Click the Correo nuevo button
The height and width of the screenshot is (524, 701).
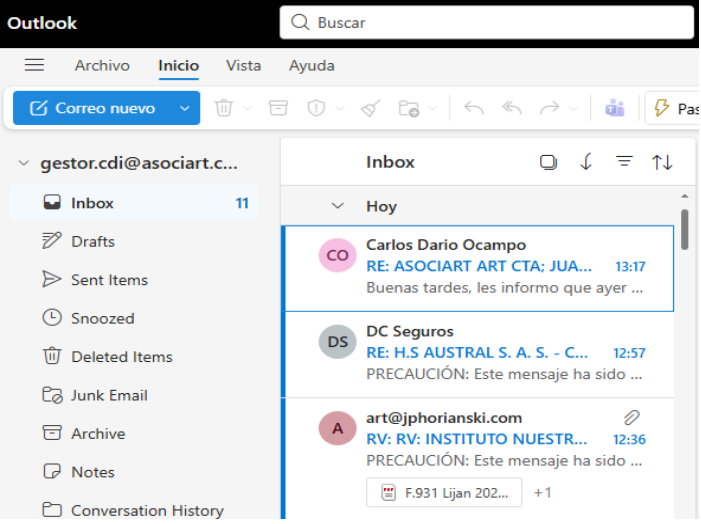pos(92,108)
